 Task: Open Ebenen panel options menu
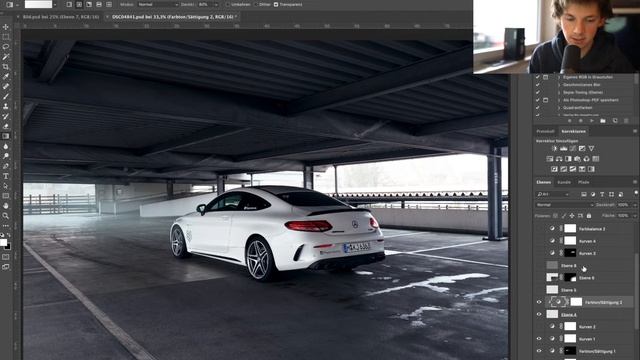[635, 182]
